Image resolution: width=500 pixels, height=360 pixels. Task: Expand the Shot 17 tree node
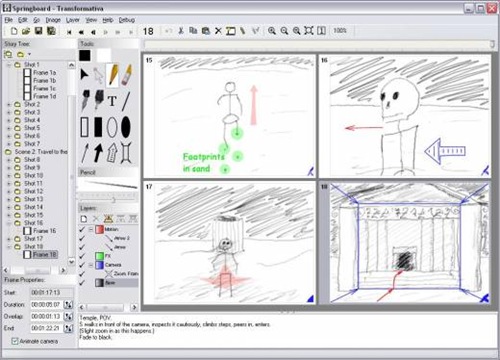click(x=9, y=239)
